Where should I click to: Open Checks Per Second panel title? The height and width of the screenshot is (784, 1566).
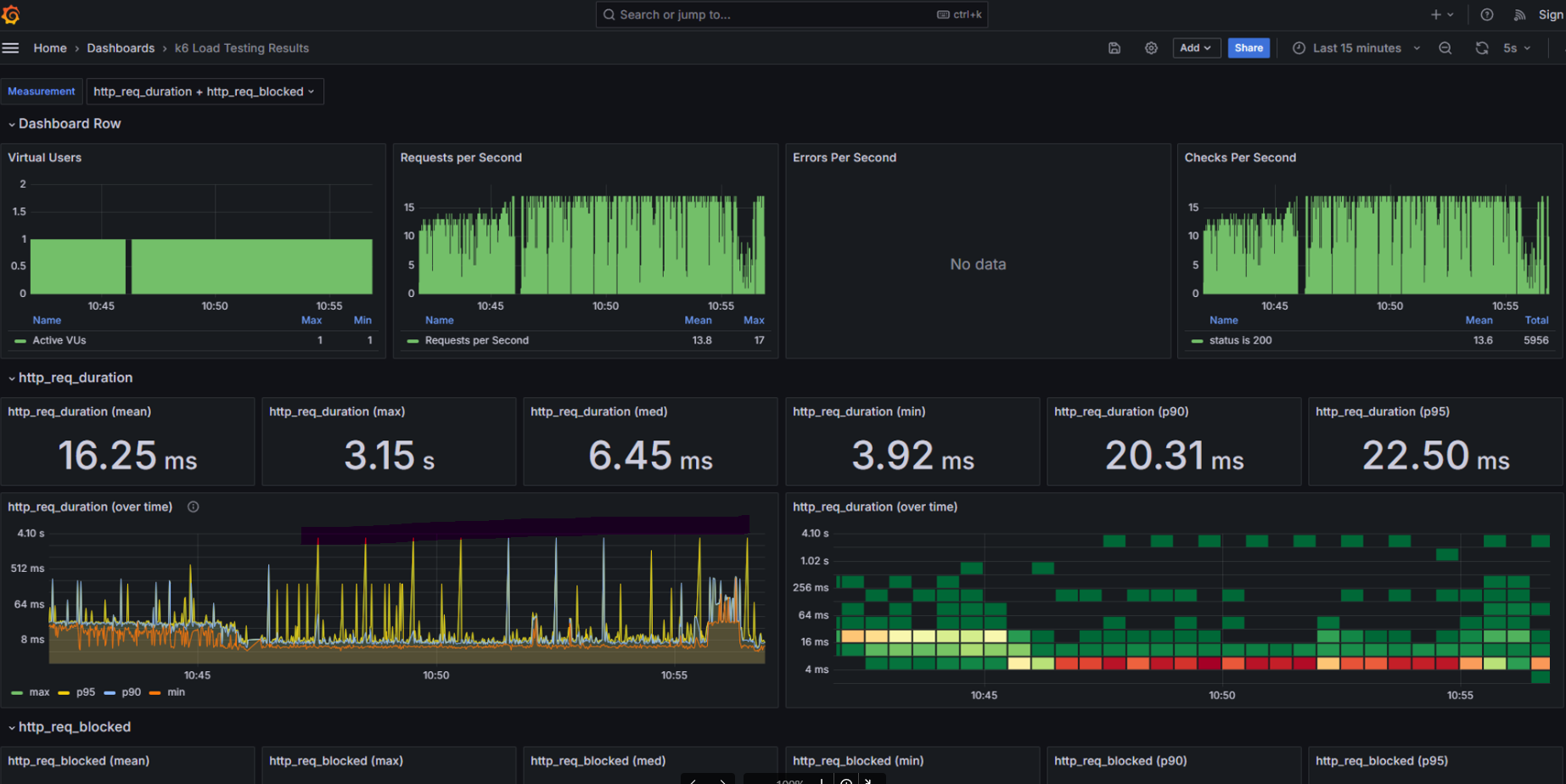(1240, 158)
